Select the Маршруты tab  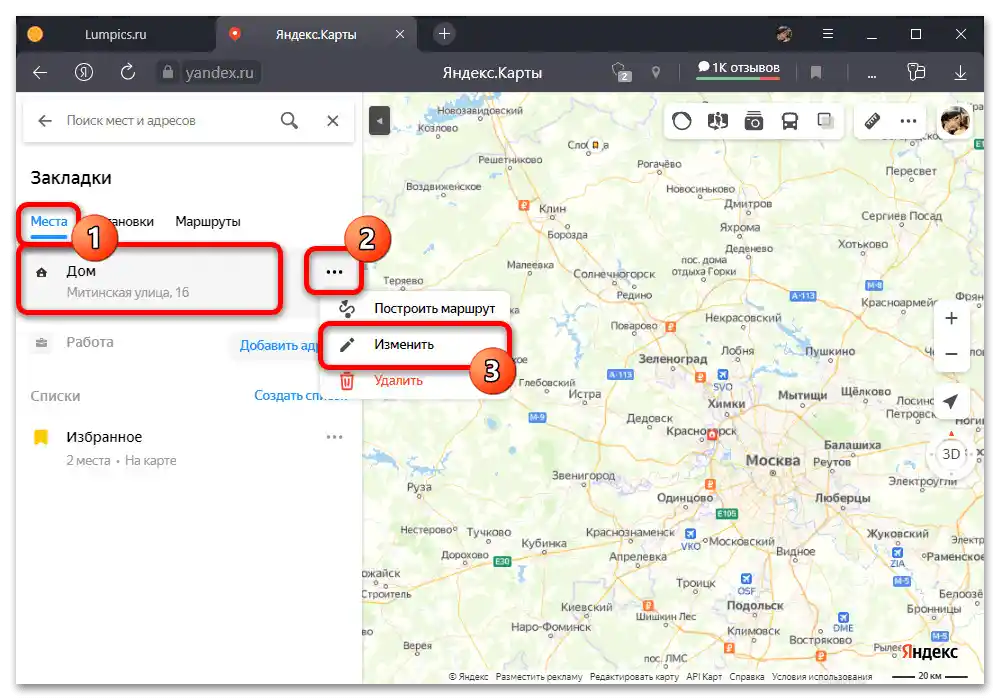(208, 221)
